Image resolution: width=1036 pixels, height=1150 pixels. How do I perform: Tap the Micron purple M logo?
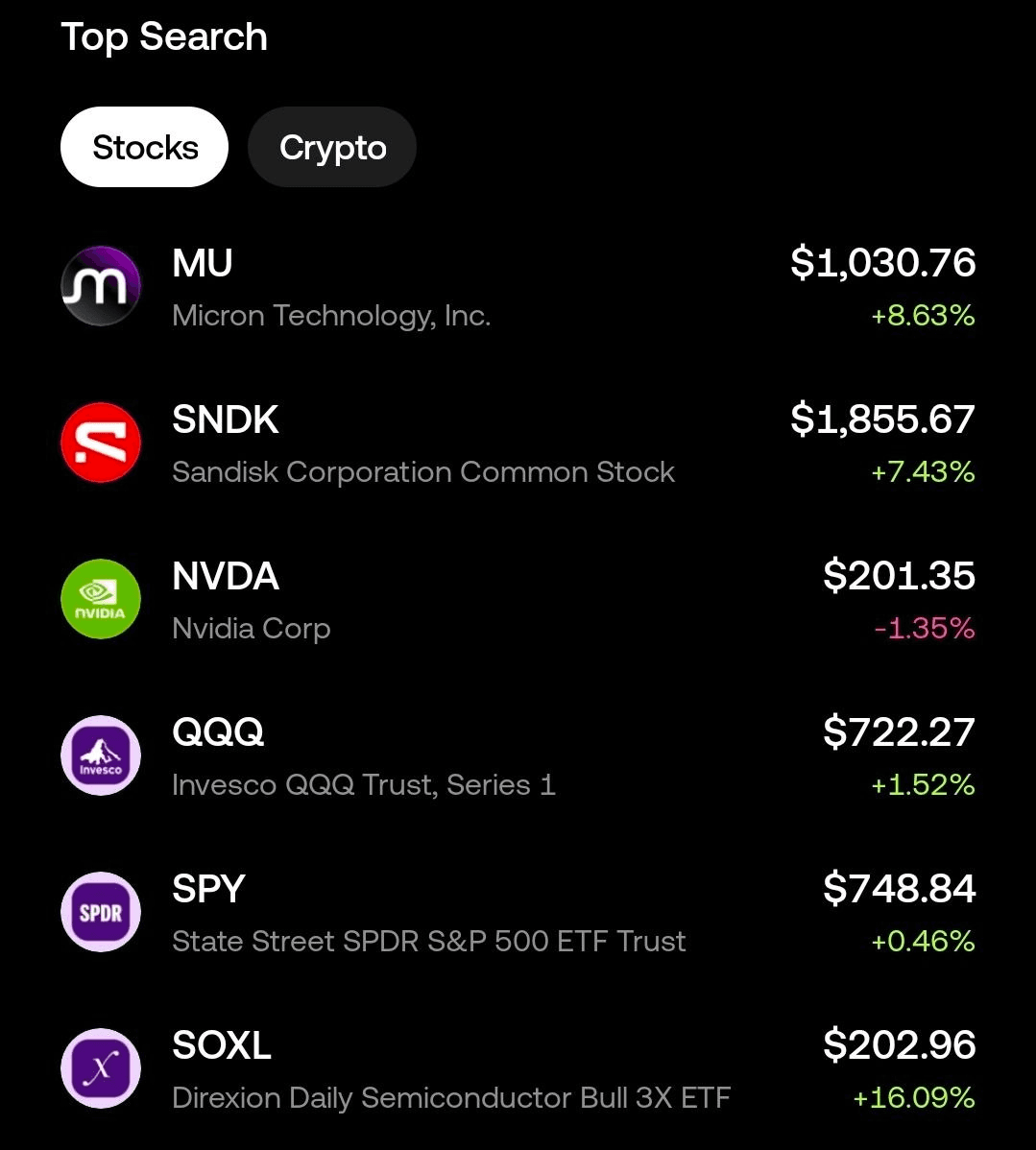click(101, 286)
